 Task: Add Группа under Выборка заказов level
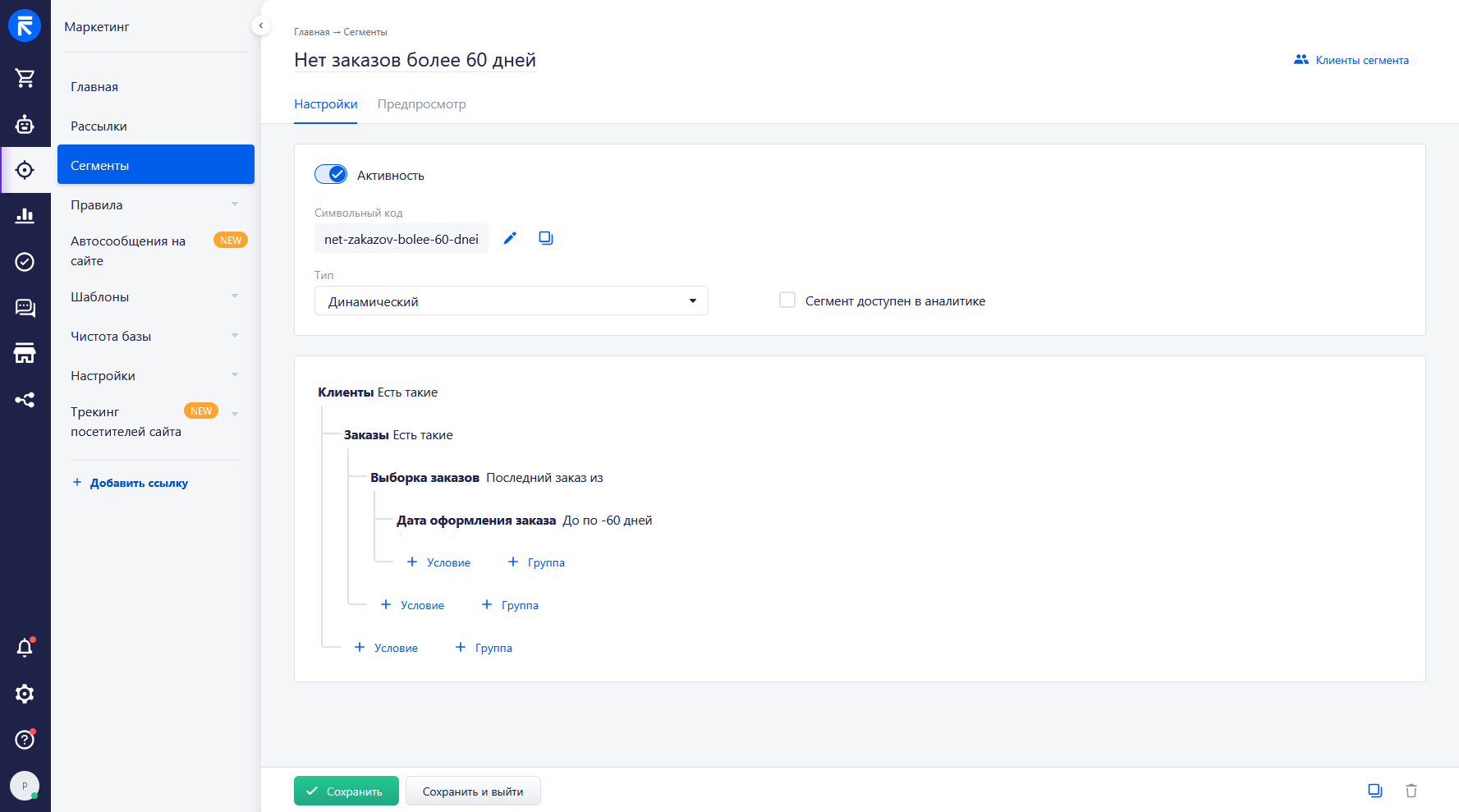pyautogui.click(x=510, y=605)
